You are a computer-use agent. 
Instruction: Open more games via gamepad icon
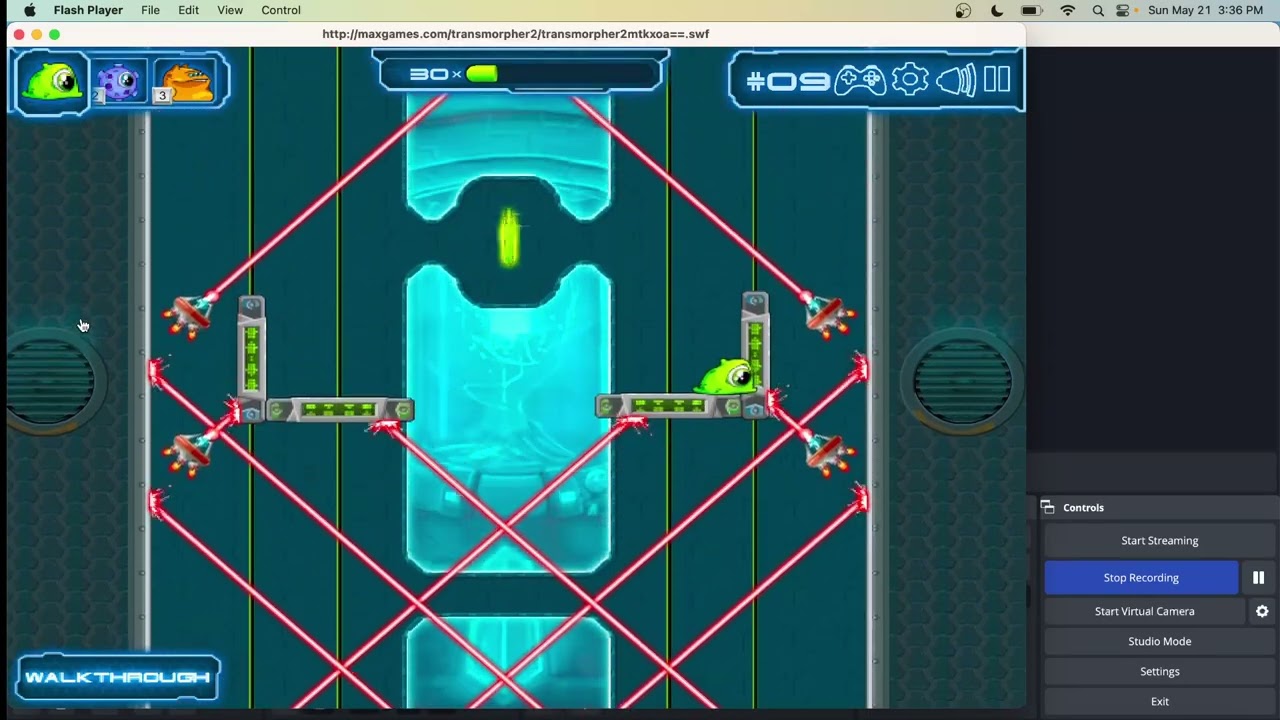coord(860,80)
